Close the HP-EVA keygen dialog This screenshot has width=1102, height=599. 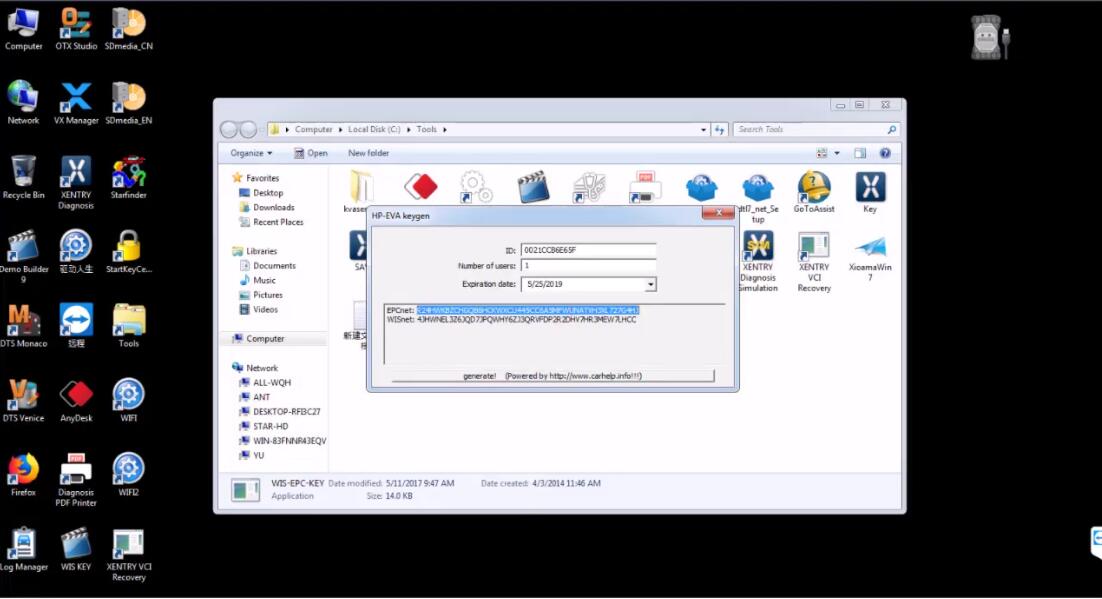718,213
